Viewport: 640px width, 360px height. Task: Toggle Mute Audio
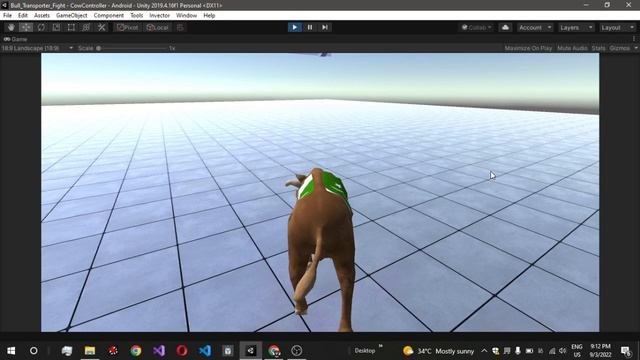(x=572, y=48)
